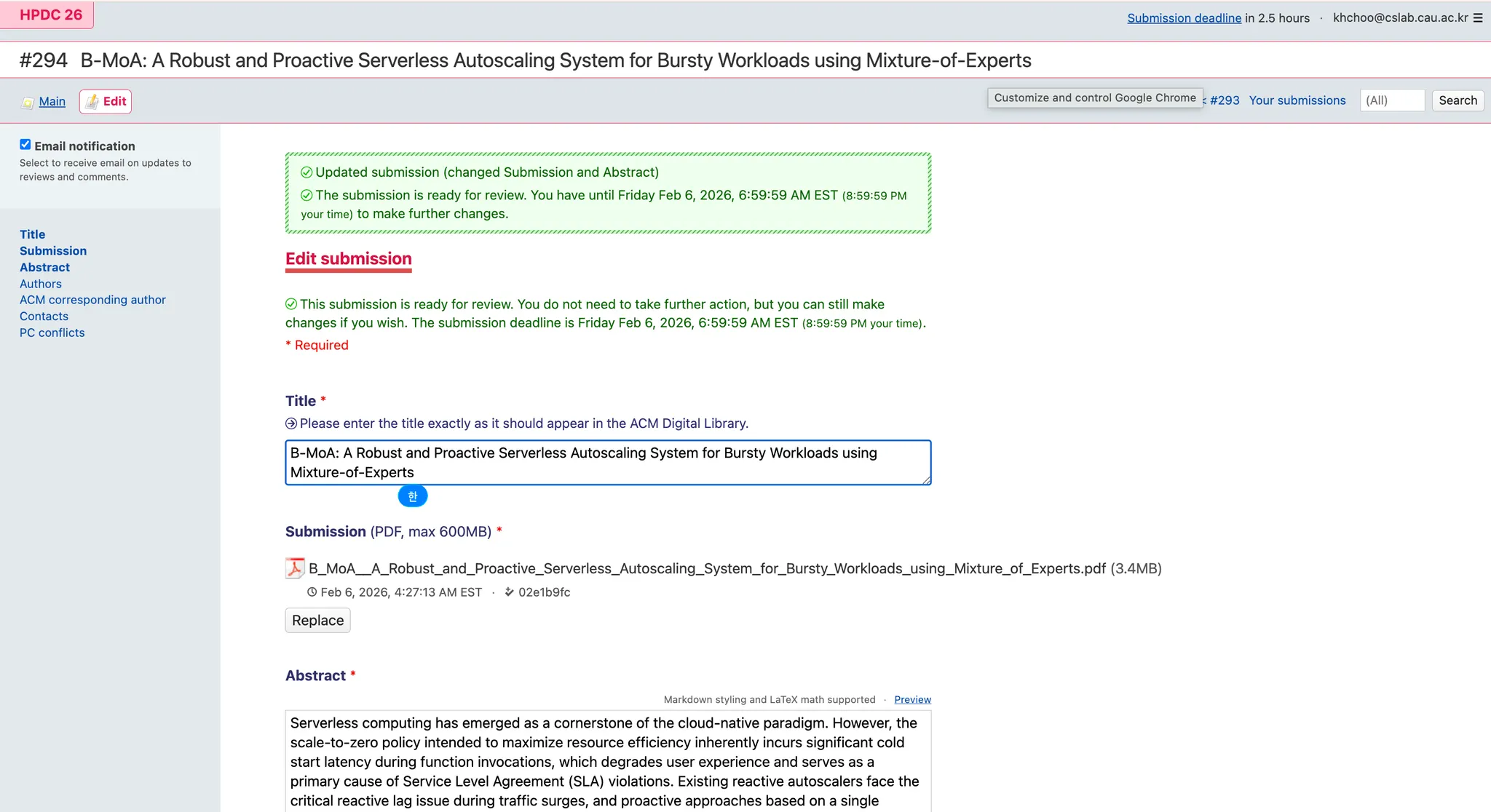Open the Your submissions link
The height and width of the screenshot is (812, 1491).
1297,100
